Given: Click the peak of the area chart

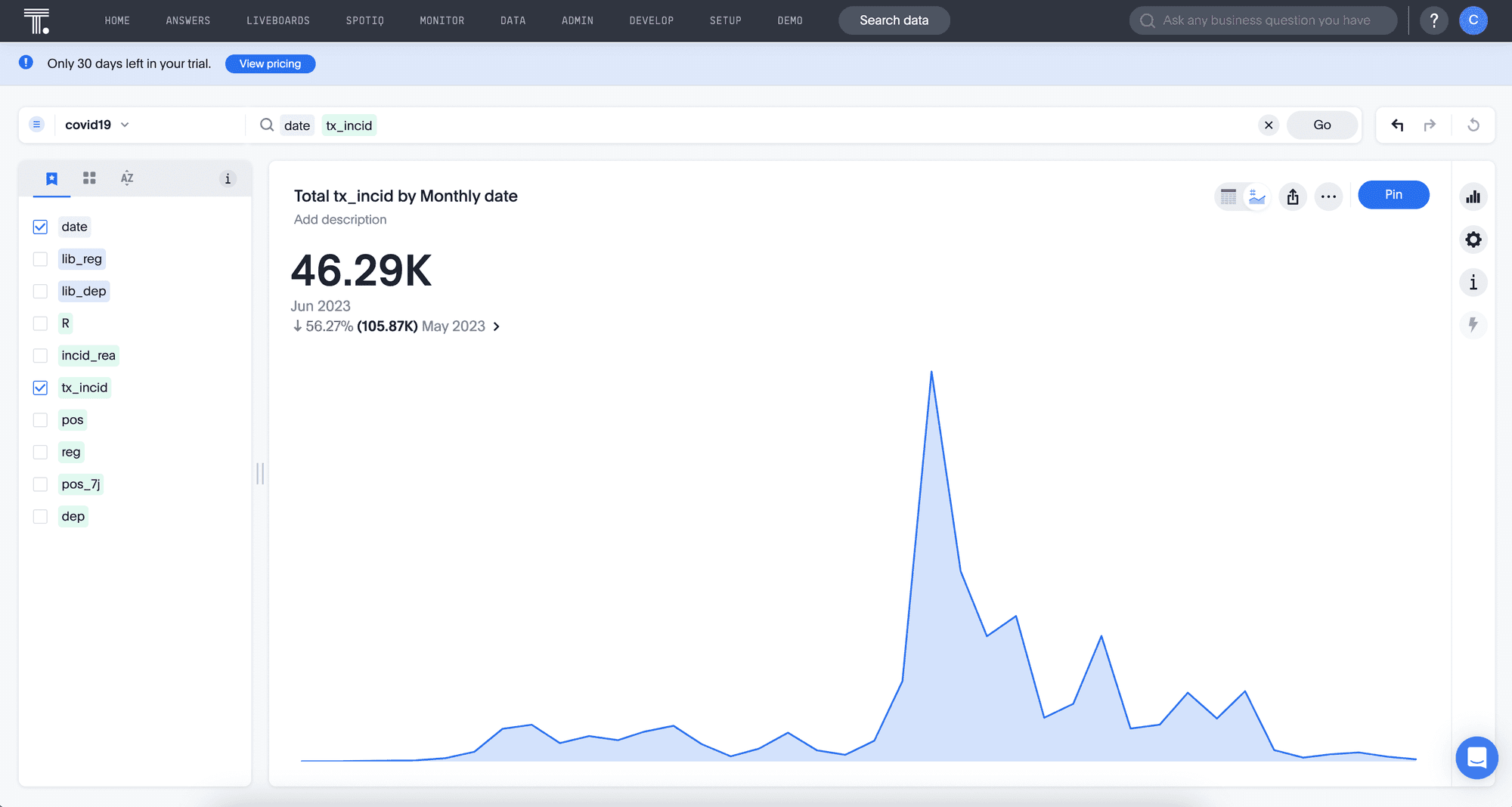Looking at the screenshot, I should tap(931, 372).
